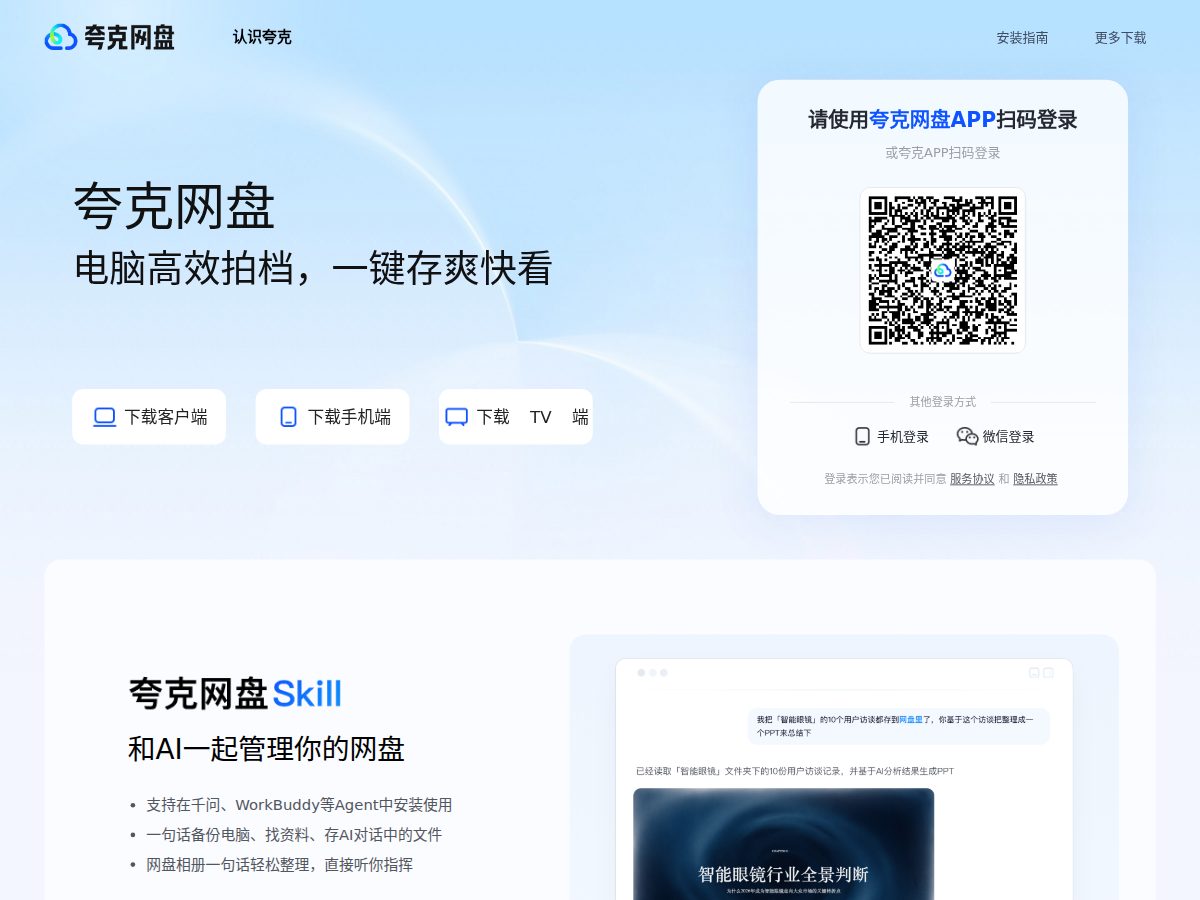Click the TV icon in download button
1200x900 pixels.
coord(457,417)
